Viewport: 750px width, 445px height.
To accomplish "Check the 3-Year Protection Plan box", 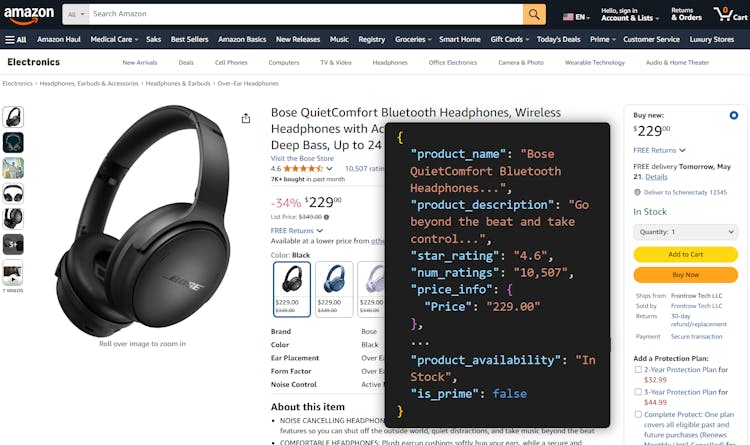I will [x=638, y=392].
